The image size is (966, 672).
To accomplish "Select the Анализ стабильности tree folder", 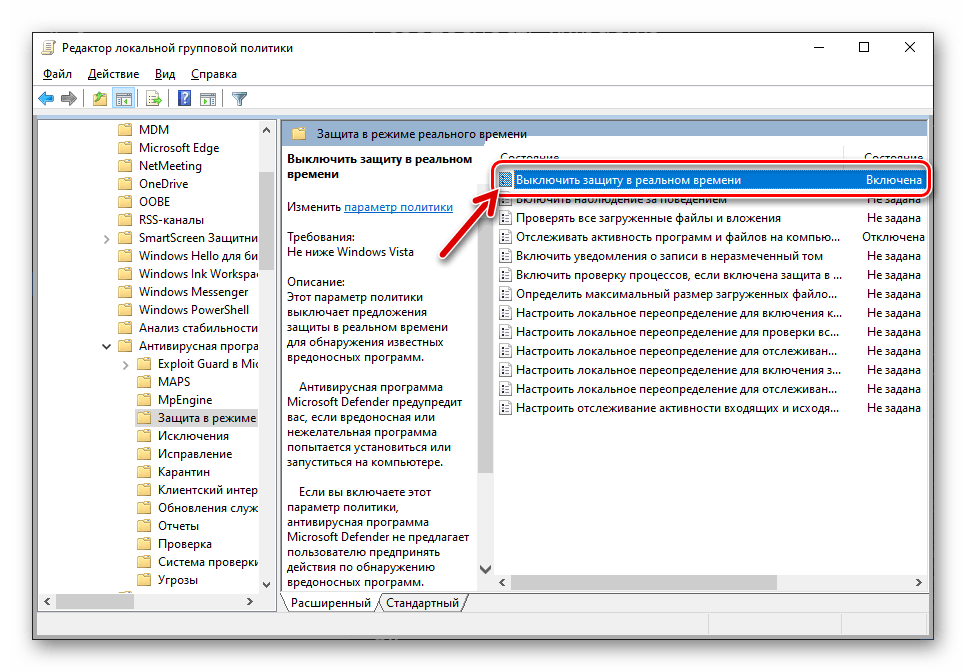I will (x=198, y=328).
